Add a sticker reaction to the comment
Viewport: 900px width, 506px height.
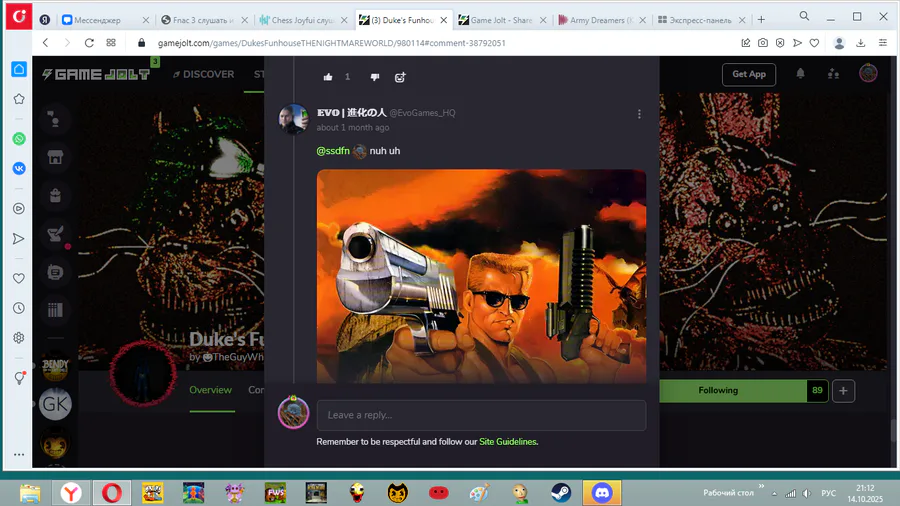[400, 77]
